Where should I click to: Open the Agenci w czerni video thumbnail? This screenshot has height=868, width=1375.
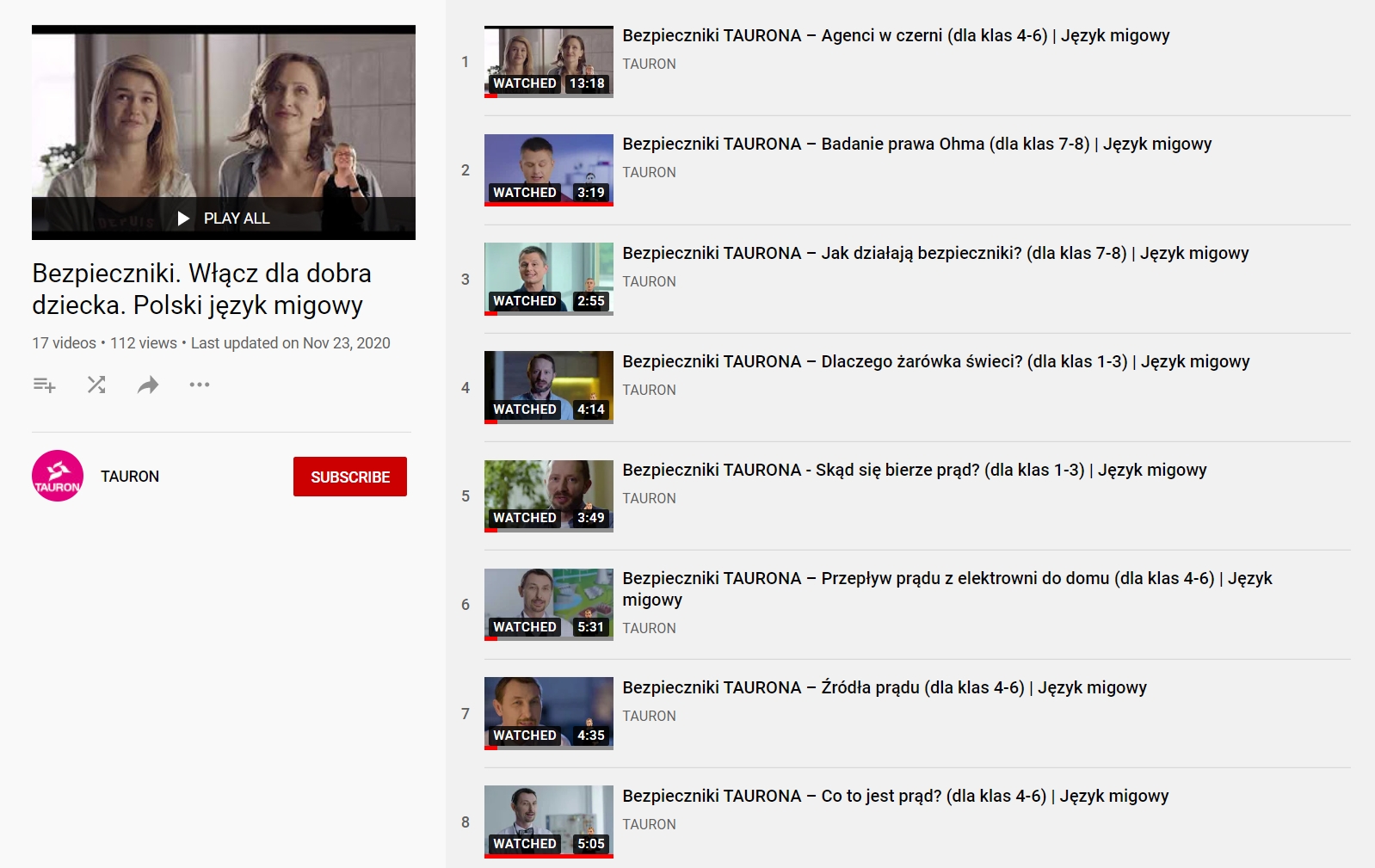click(548, 61)
